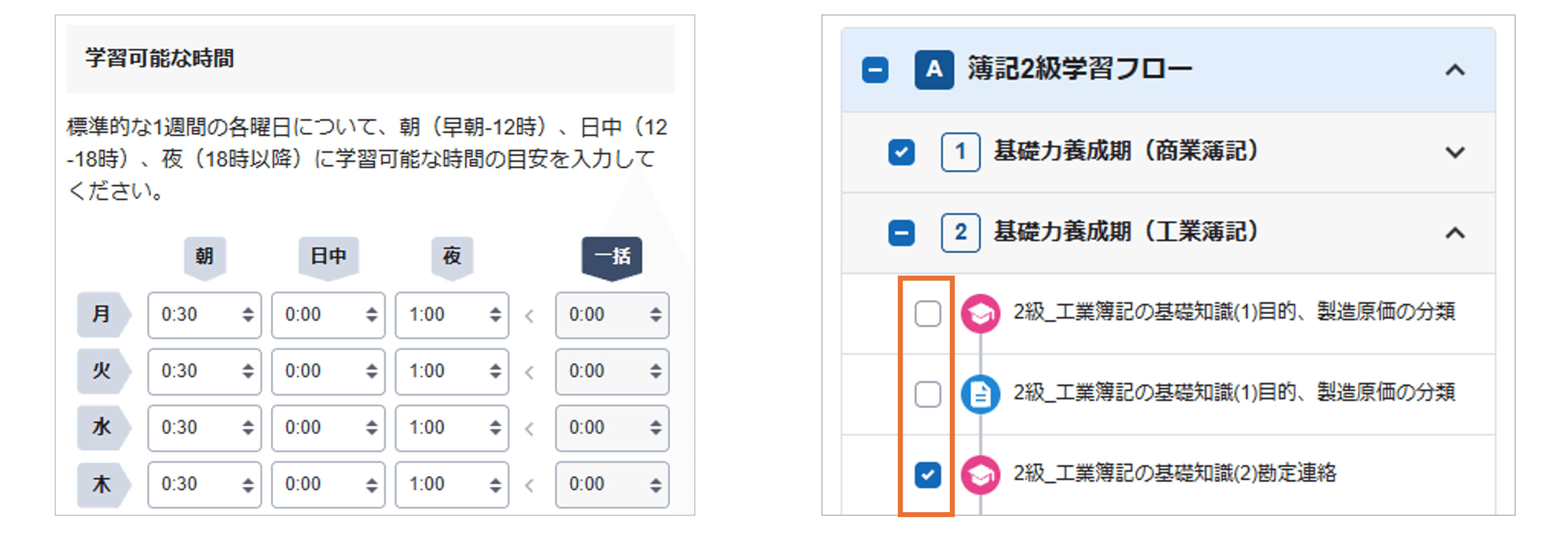Check the first 工業簿記の基礎知識(1) lesson checkbox
The width and height of the screenshot is (1568, 533).
coord(927,314)
